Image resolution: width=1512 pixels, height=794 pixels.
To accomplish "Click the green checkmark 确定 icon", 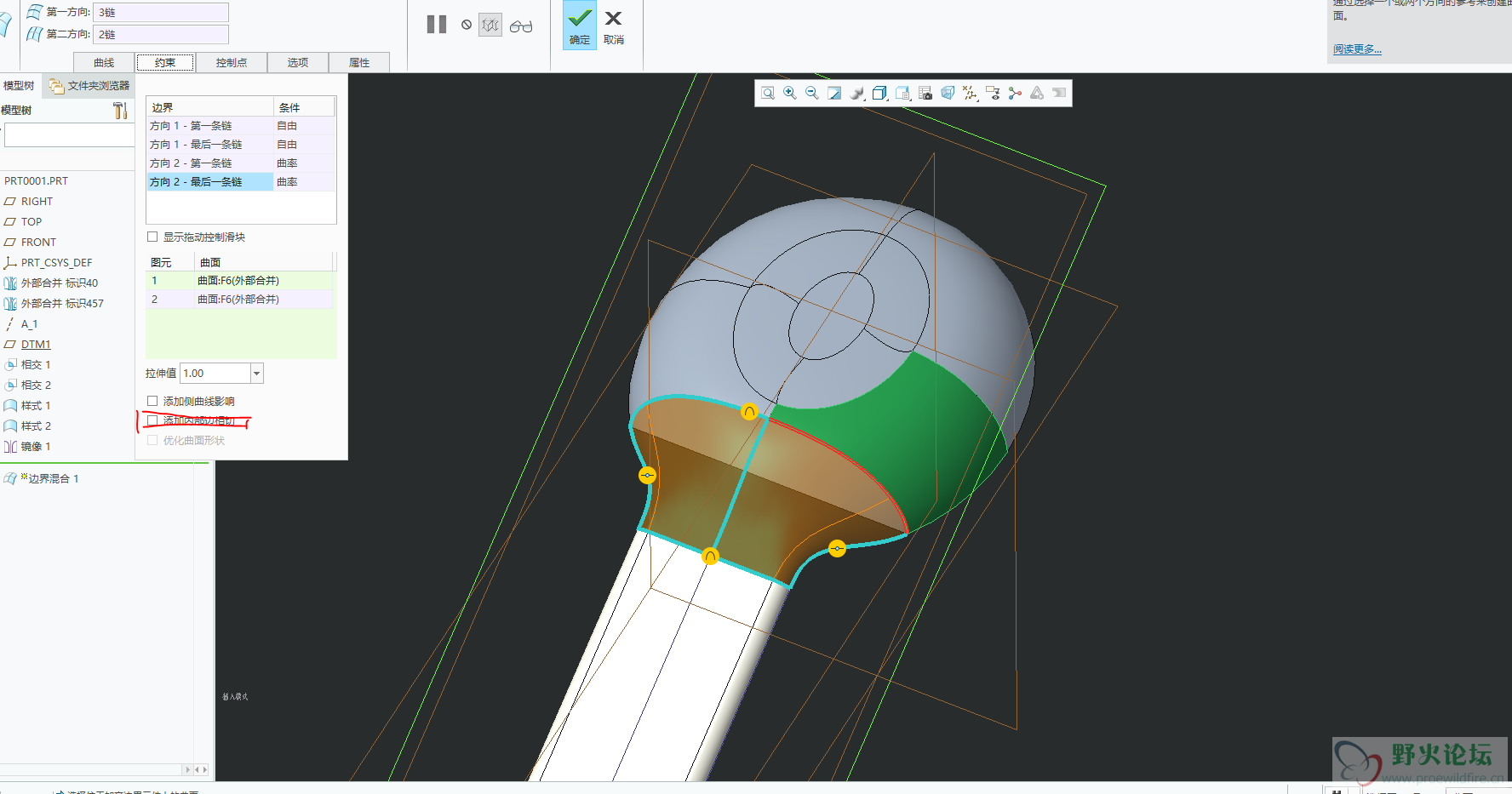I will point(580,18).
